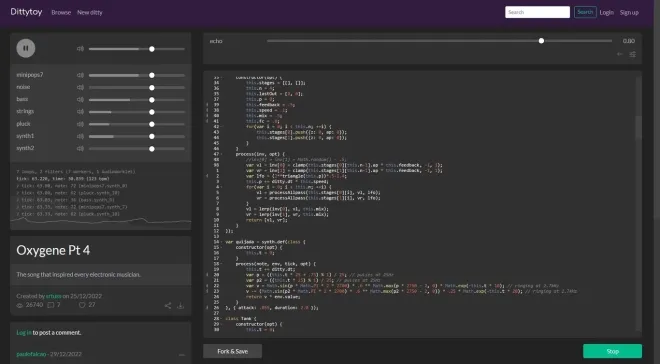Click the slider marker beside this.speed line
This screenshot has height=364, width=660.
(207, 110)
